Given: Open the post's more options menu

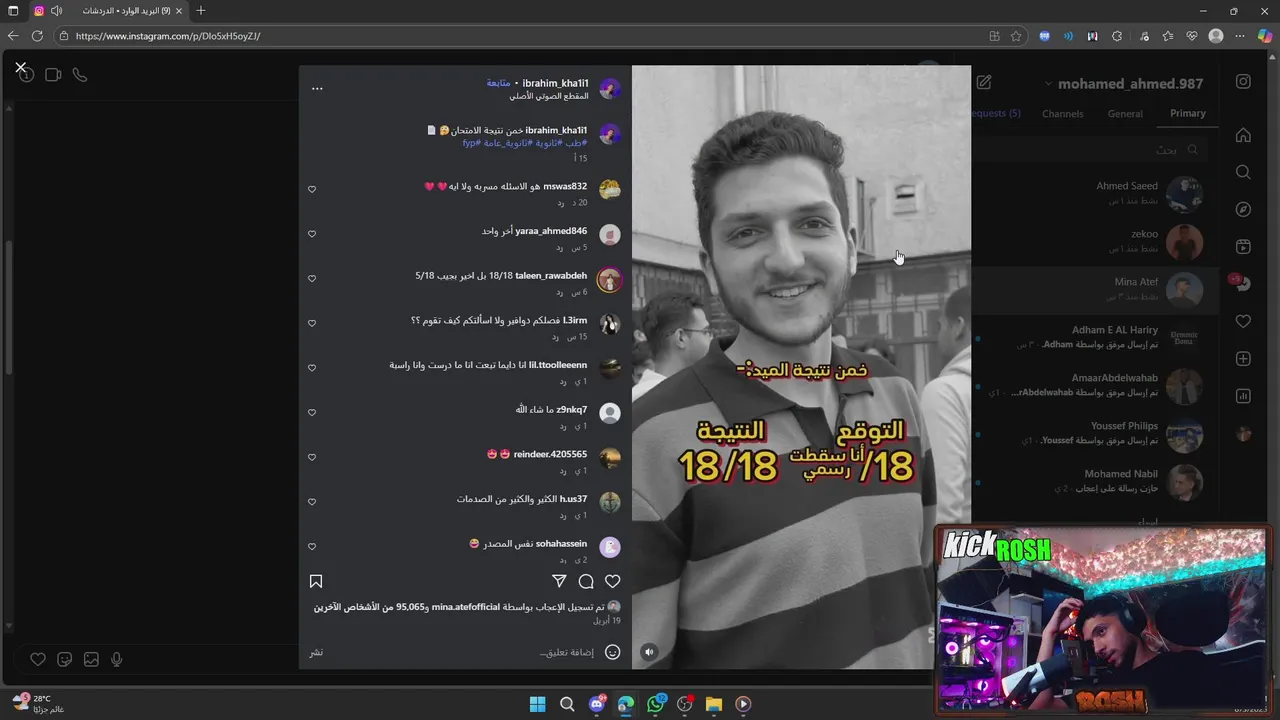Looking at the screenshot, I should (317, 88).
